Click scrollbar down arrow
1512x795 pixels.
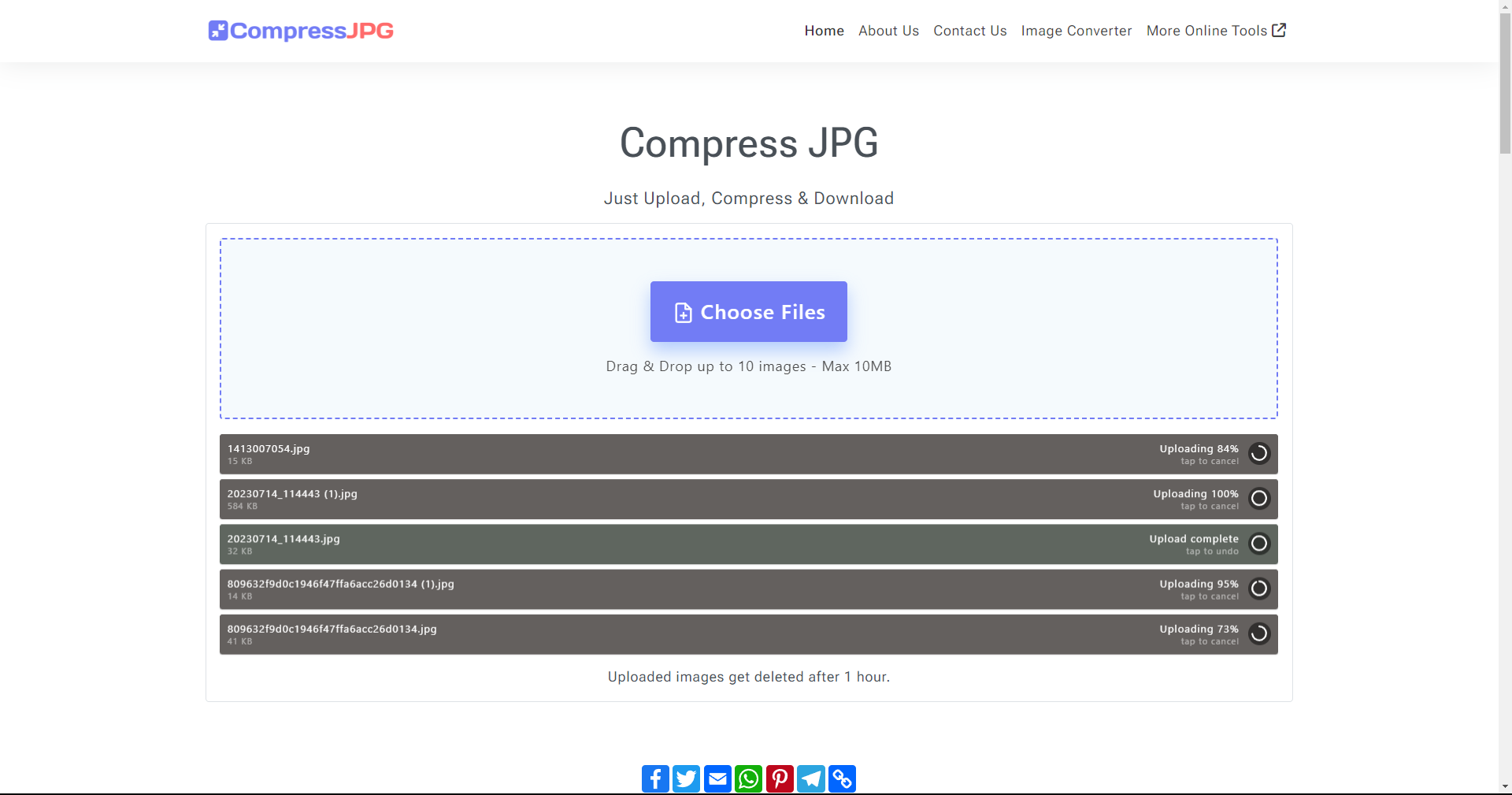click(1505, 786)
